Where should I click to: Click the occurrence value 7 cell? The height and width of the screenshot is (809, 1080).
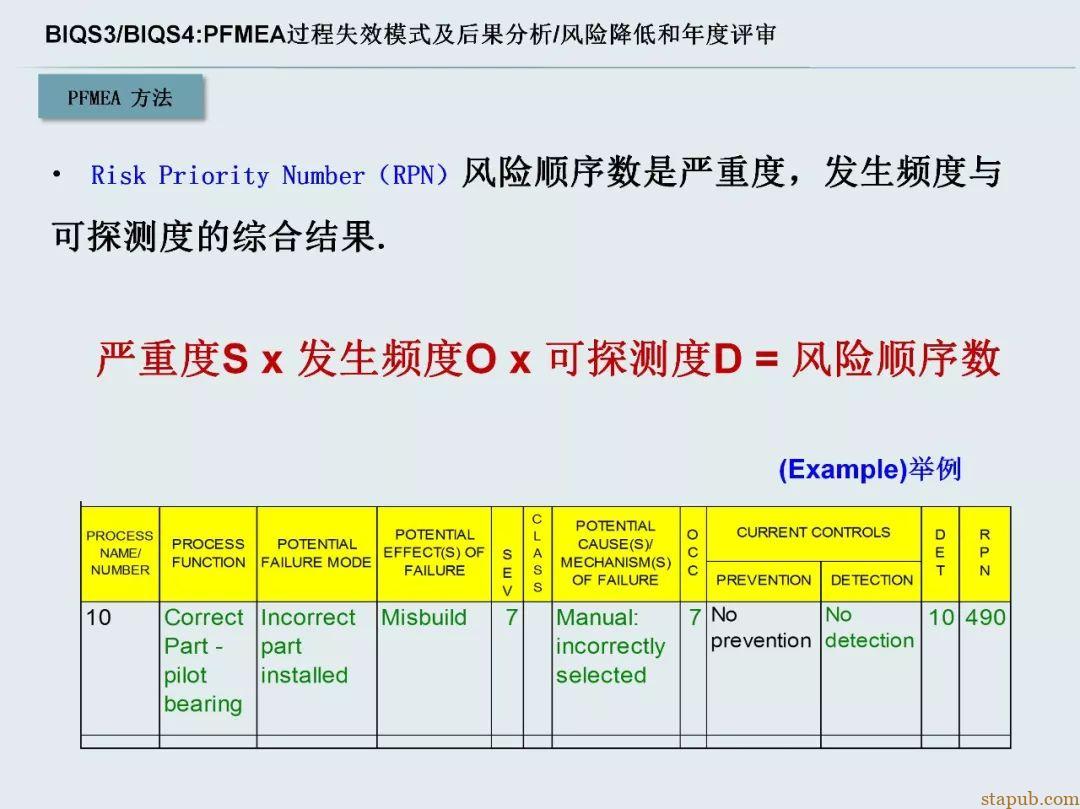click(x=693, y=668)
